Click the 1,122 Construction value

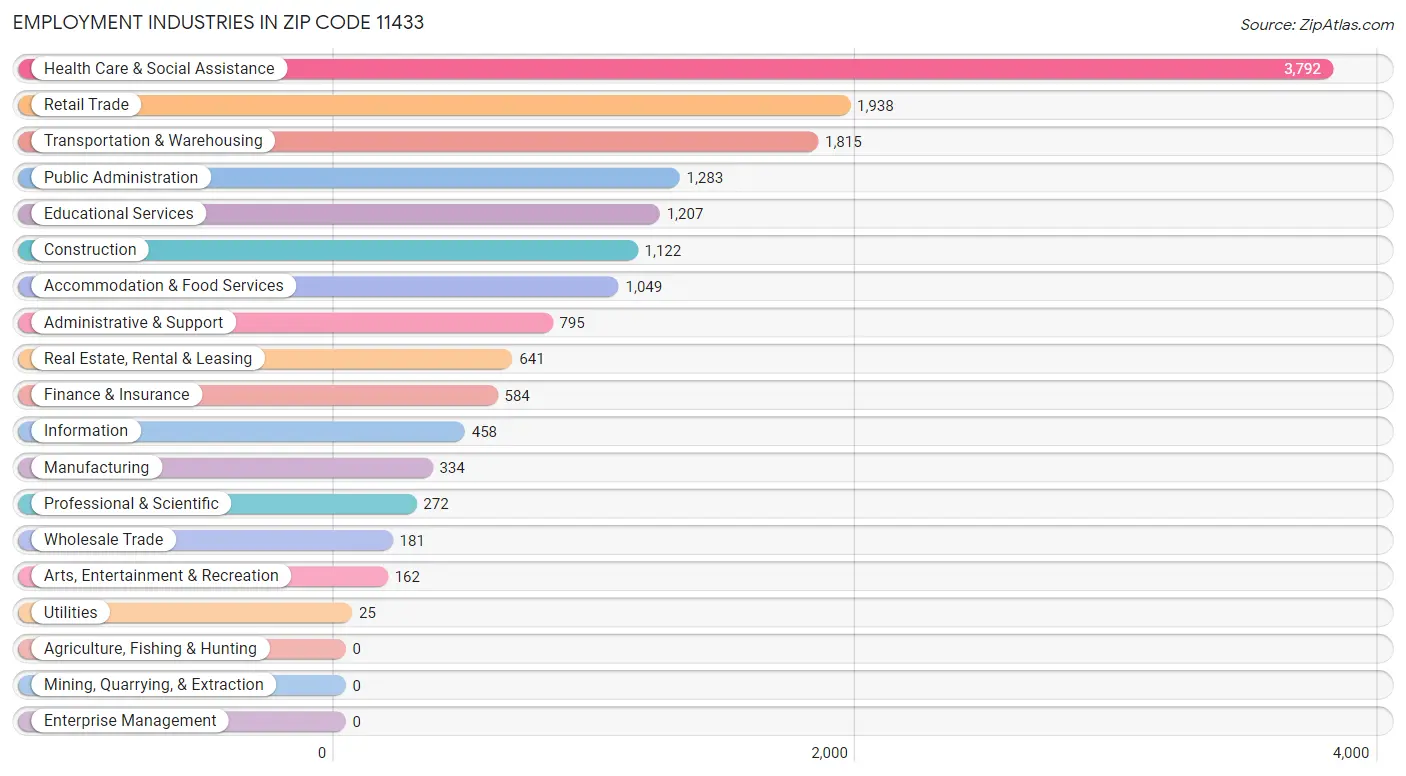663,251
